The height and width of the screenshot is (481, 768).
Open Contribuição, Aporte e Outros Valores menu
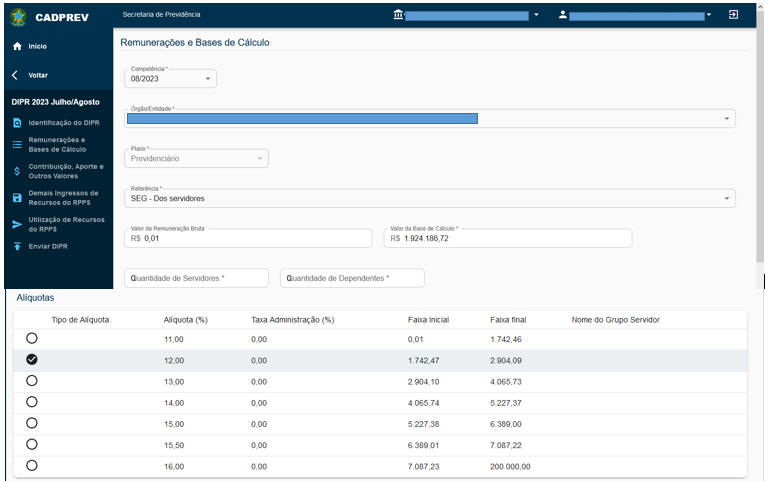65,171
